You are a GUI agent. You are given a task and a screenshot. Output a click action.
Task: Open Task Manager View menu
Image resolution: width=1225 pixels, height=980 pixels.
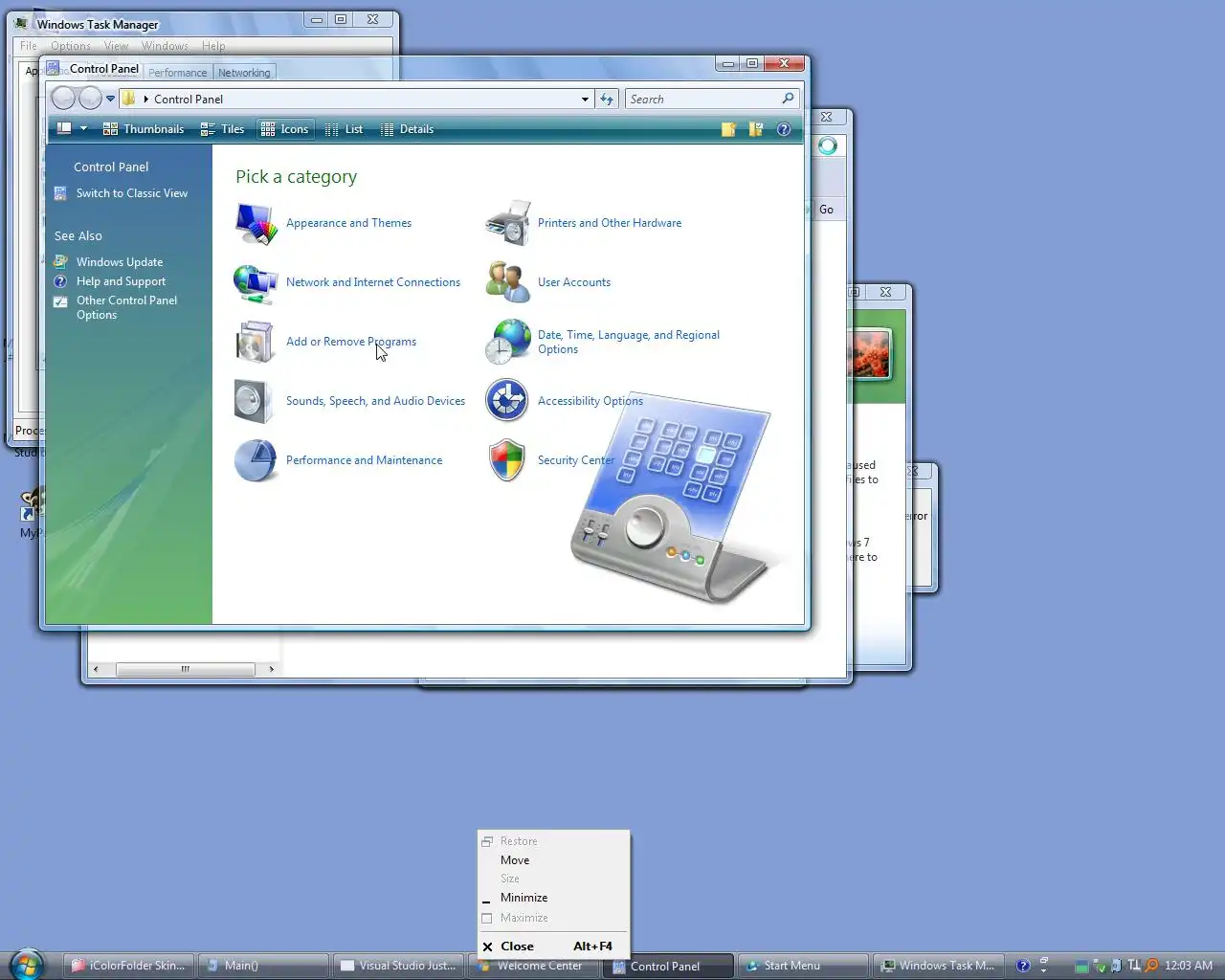[x=116, y=46]
